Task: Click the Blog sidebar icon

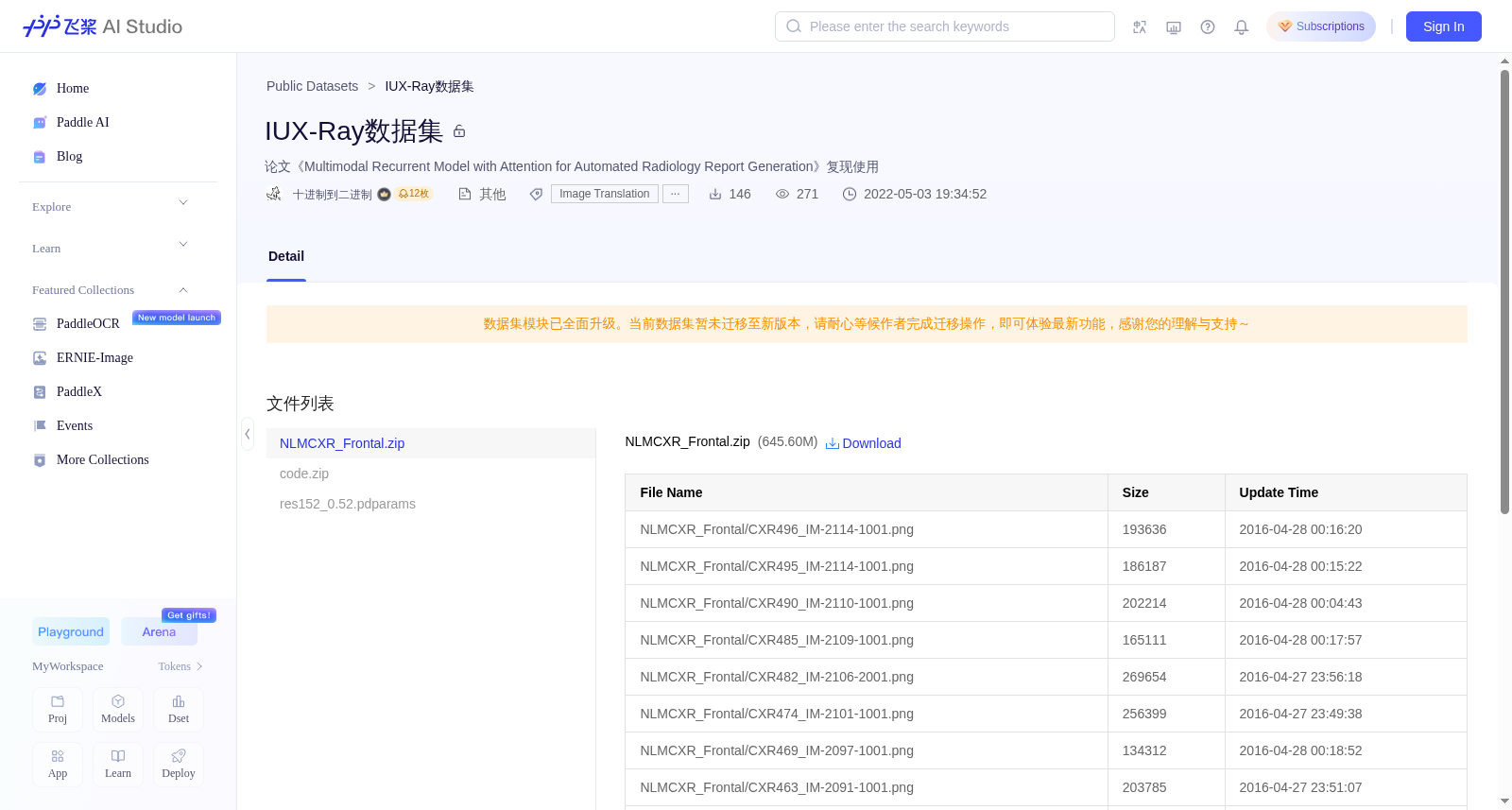Action: 40,157
